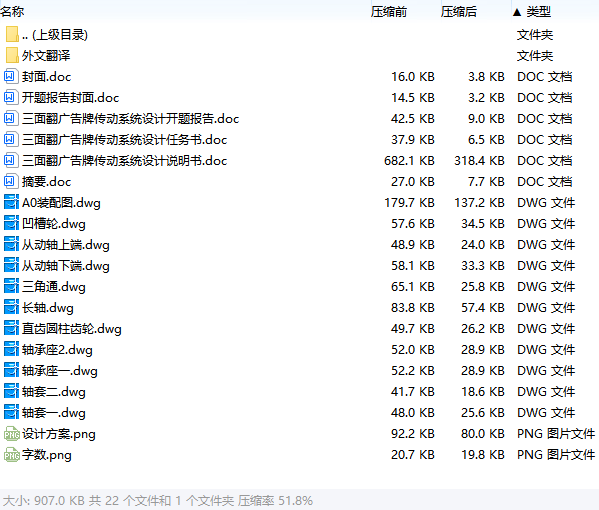Image resolution: width=599 pixels, height=510 pixels.
Task: Click the Word icon beside 摘要.doc
Action: [x=11, y=181]
